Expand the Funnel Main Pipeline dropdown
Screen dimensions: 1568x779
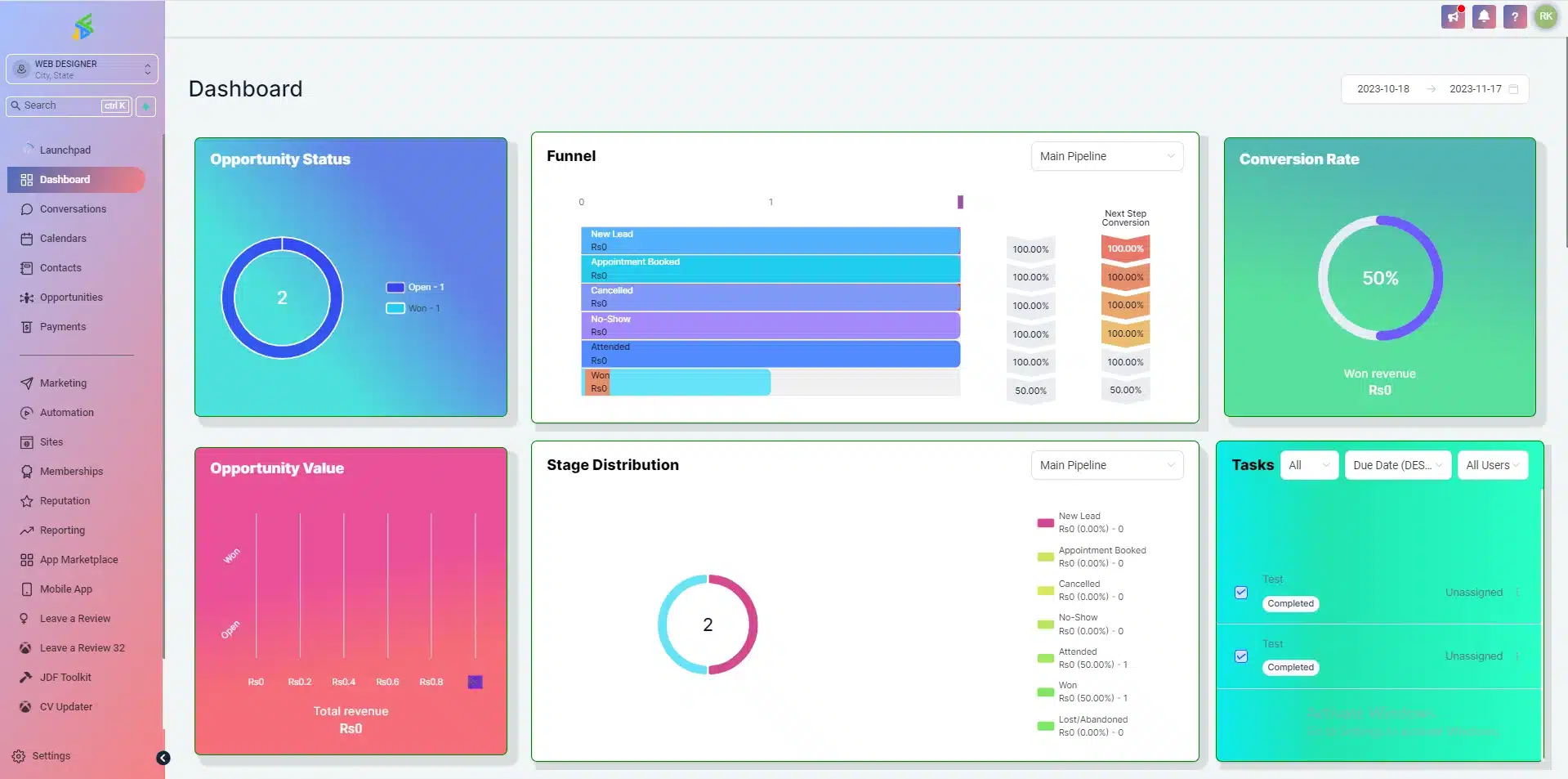1106,156
